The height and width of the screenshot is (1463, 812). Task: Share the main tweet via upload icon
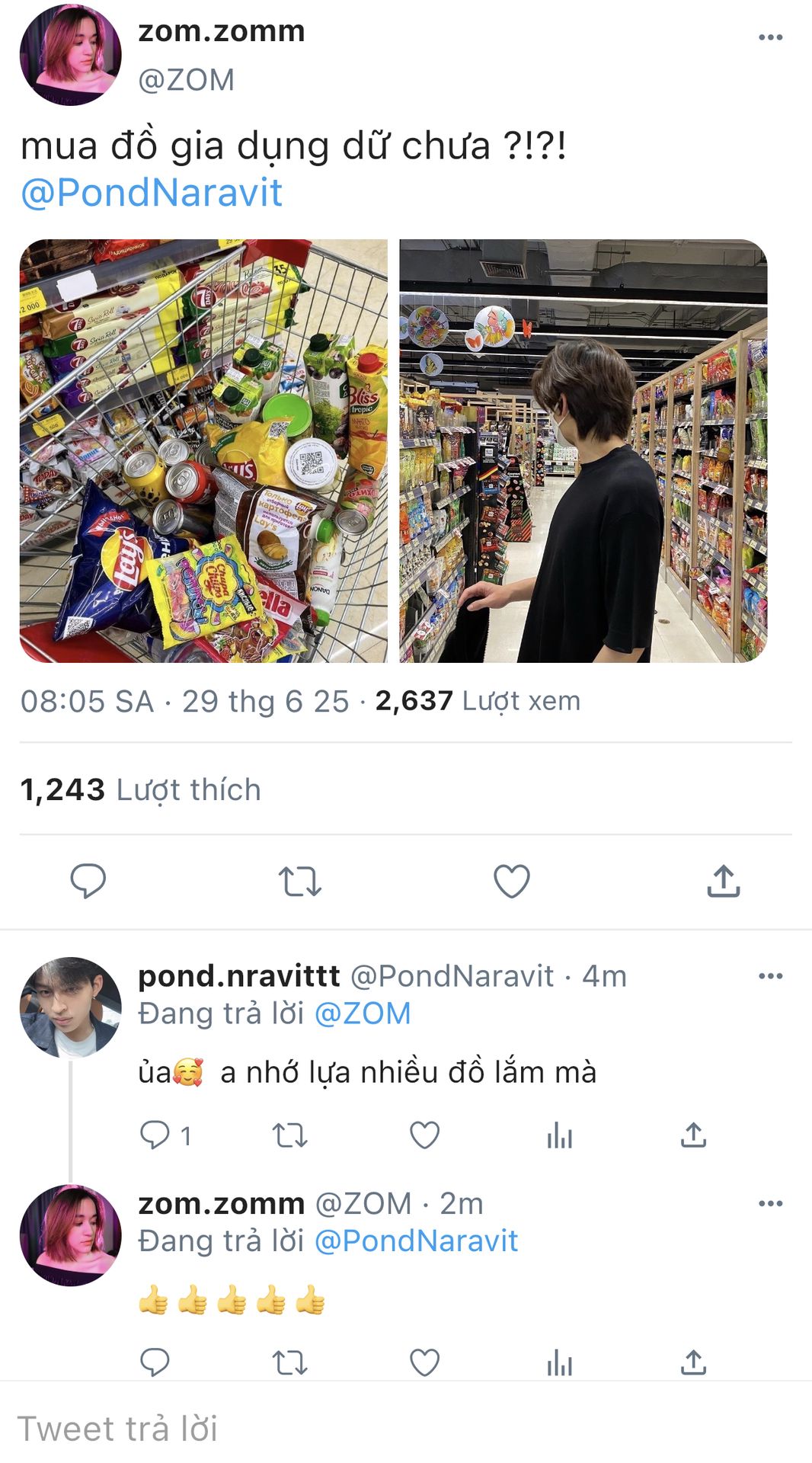click(724, 881)
